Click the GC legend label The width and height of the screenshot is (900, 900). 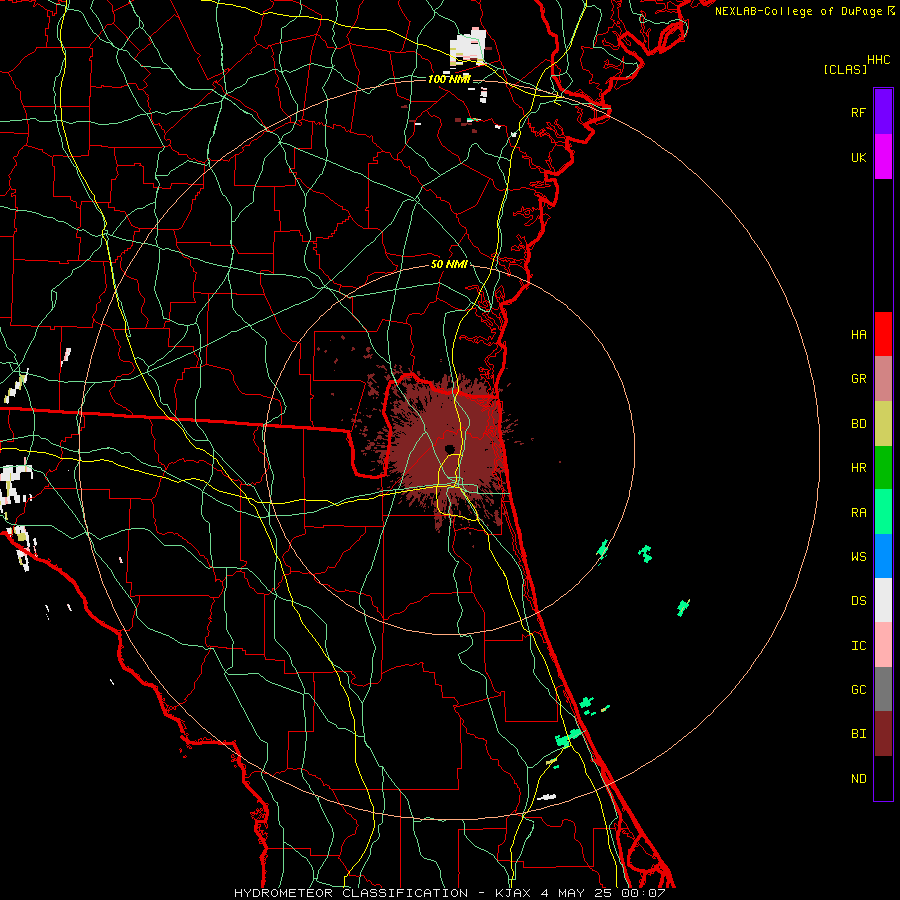[x=859, y=690]
